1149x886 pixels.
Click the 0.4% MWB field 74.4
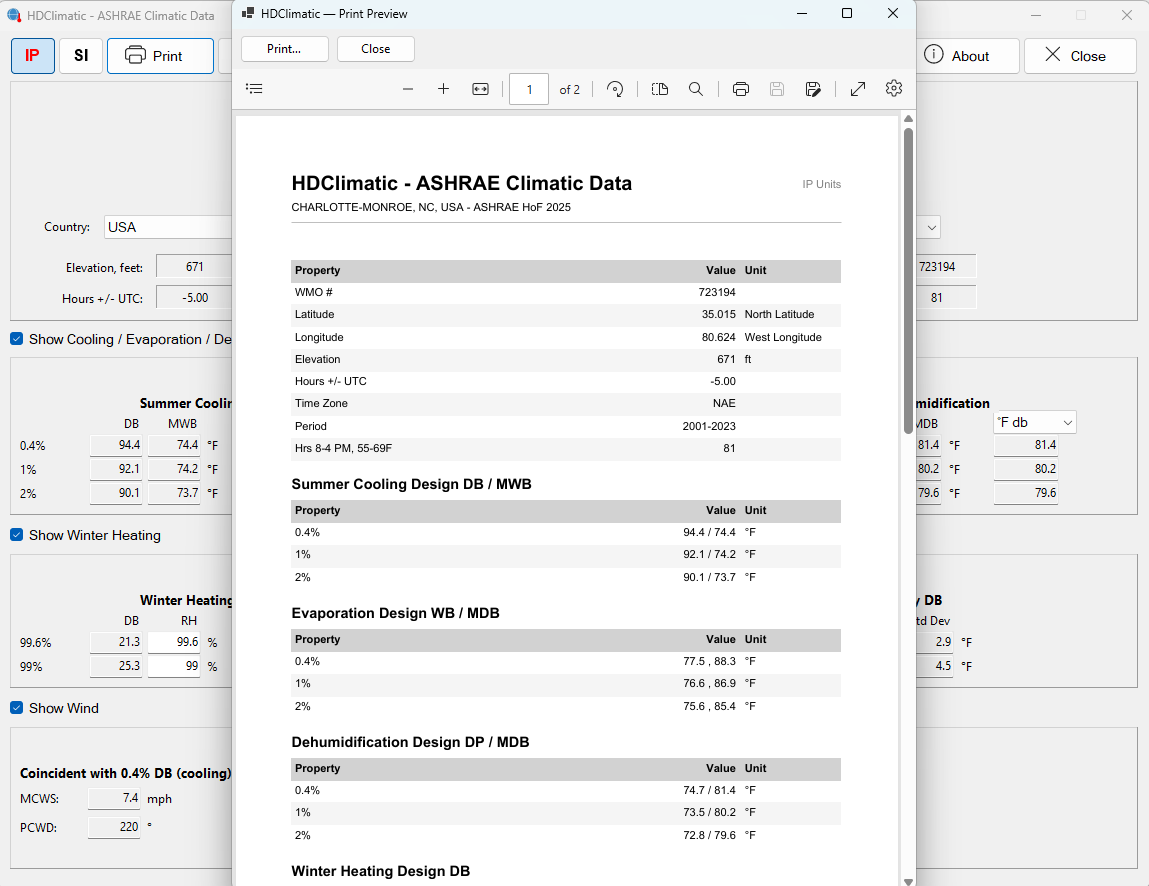pyautogui.click(x=174, y=445)
